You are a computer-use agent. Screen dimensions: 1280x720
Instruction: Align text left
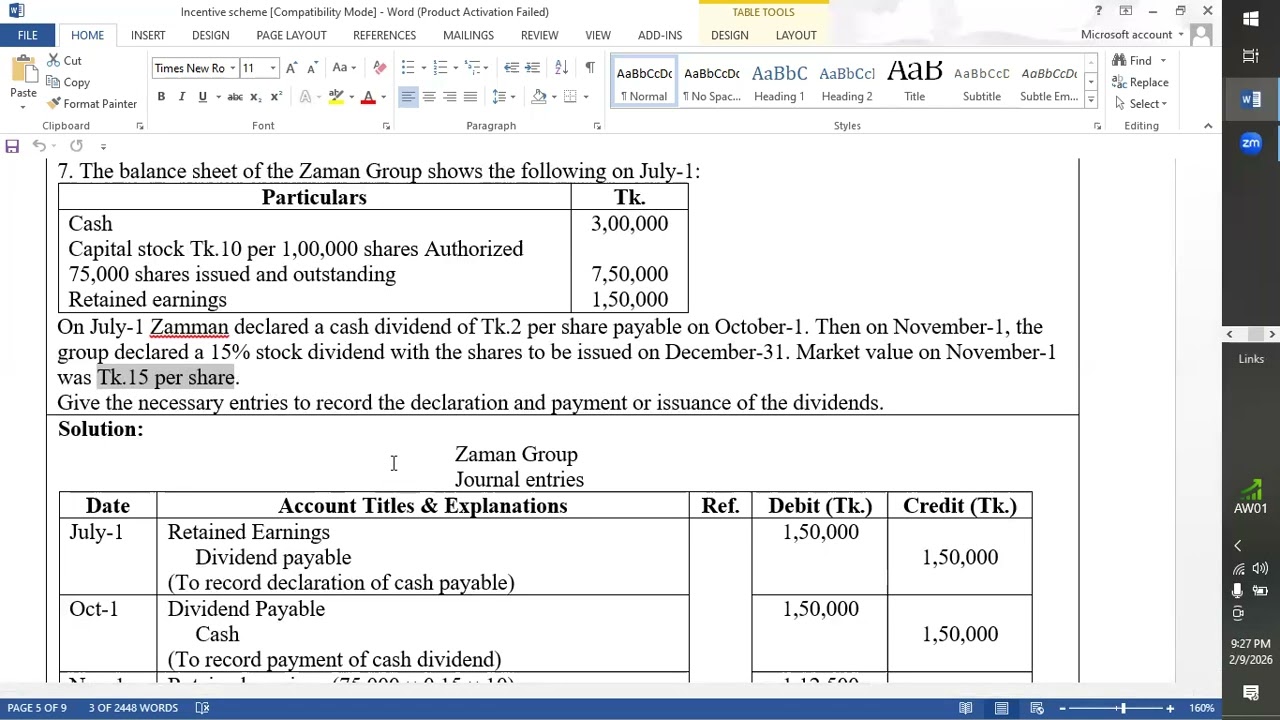408,97
